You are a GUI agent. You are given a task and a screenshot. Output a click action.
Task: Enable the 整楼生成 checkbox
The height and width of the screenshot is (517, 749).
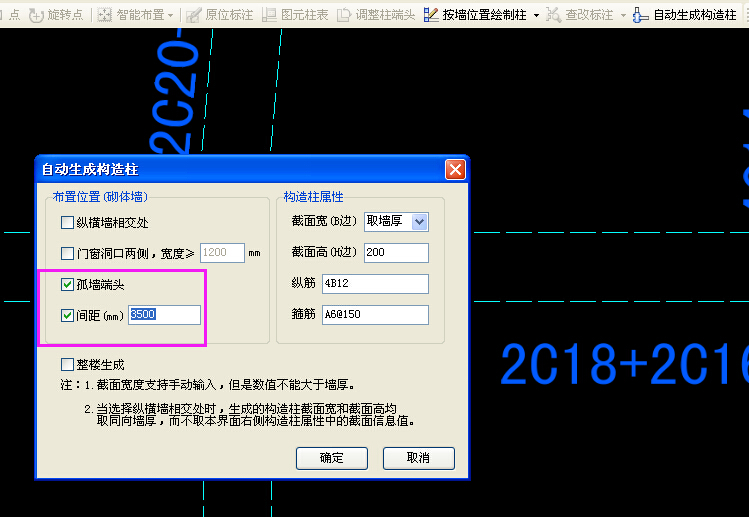click(67, 365)
